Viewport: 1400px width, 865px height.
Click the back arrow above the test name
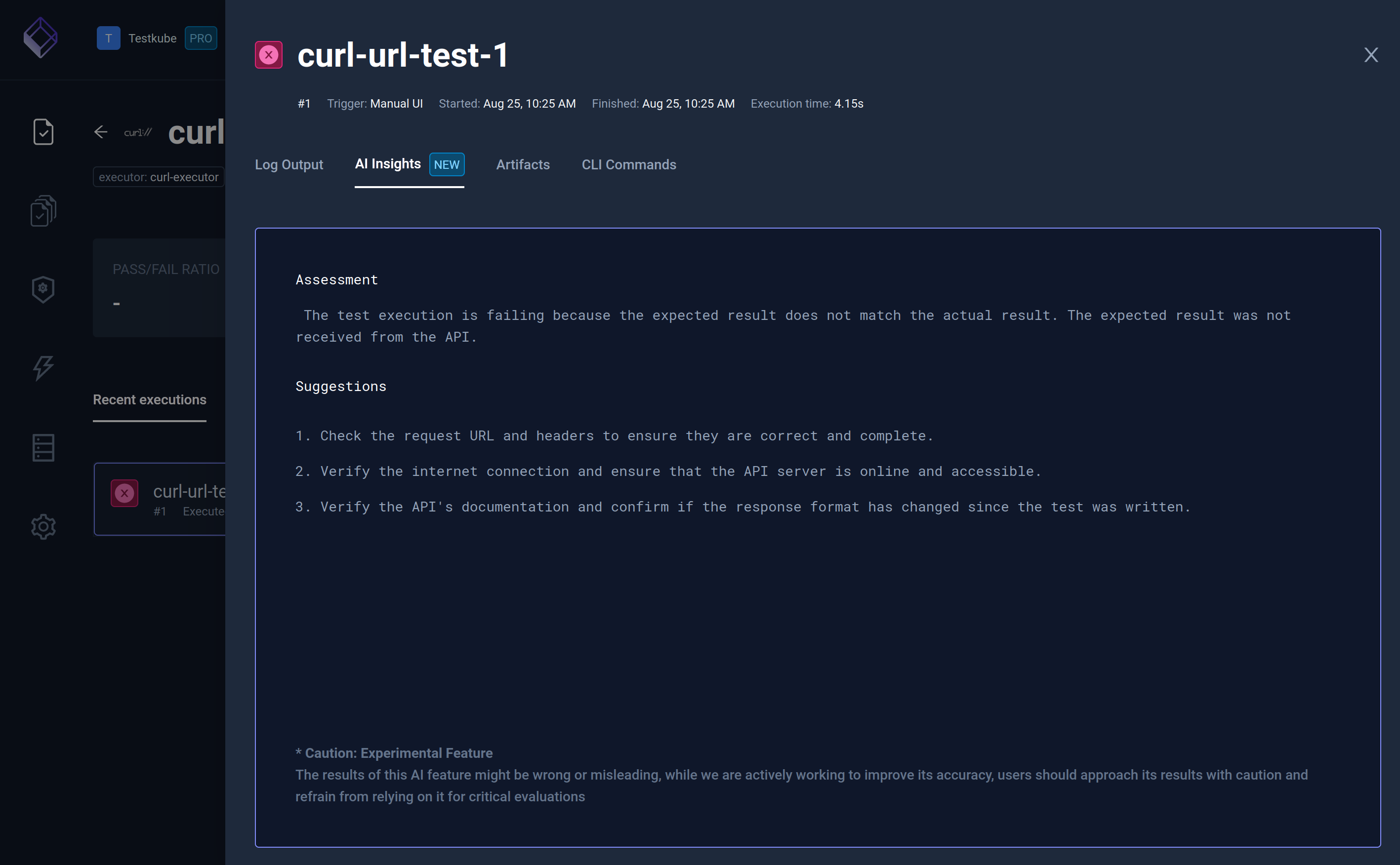[x=101, y=132]
